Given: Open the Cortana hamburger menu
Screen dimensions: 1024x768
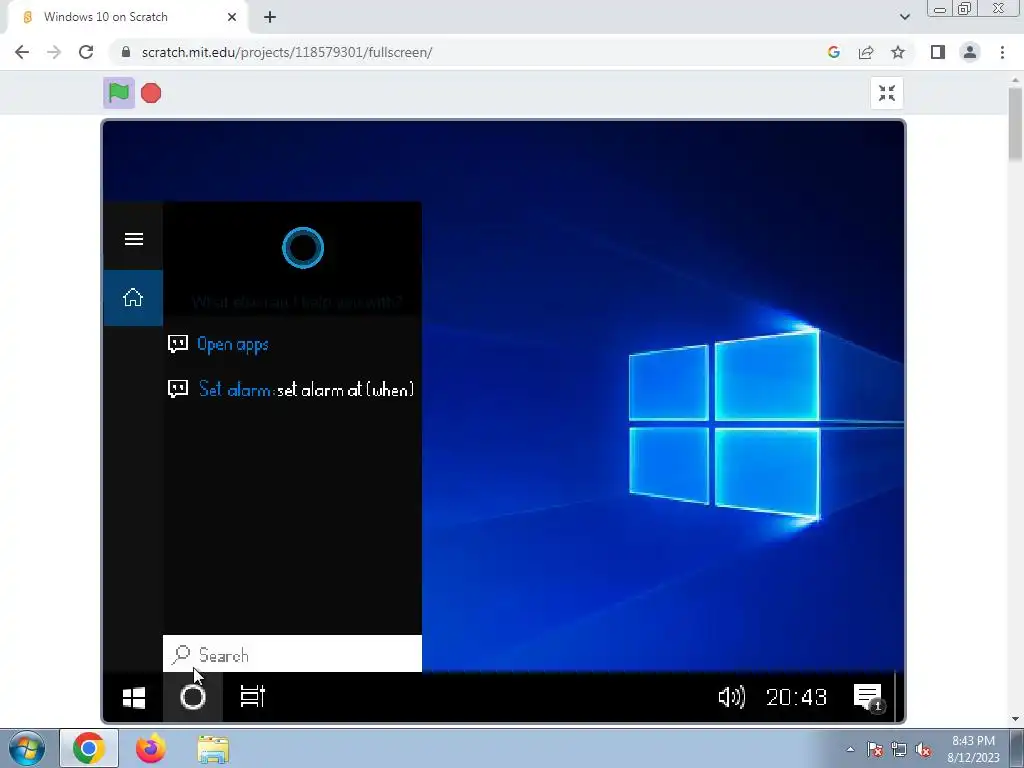Looking at the screenshot, I should click(x=134, y=239).
